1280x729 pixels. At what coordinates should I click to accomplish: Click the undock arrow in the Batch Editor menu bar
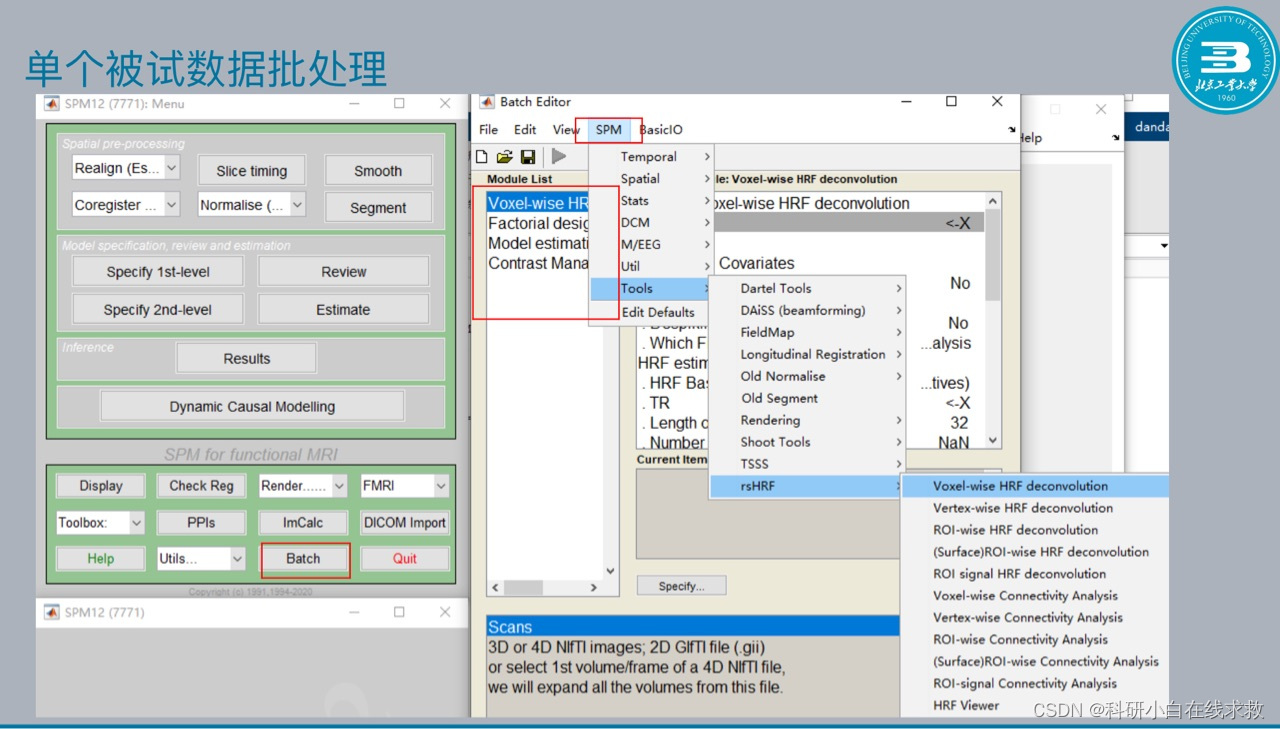(x=1011, y=130)
